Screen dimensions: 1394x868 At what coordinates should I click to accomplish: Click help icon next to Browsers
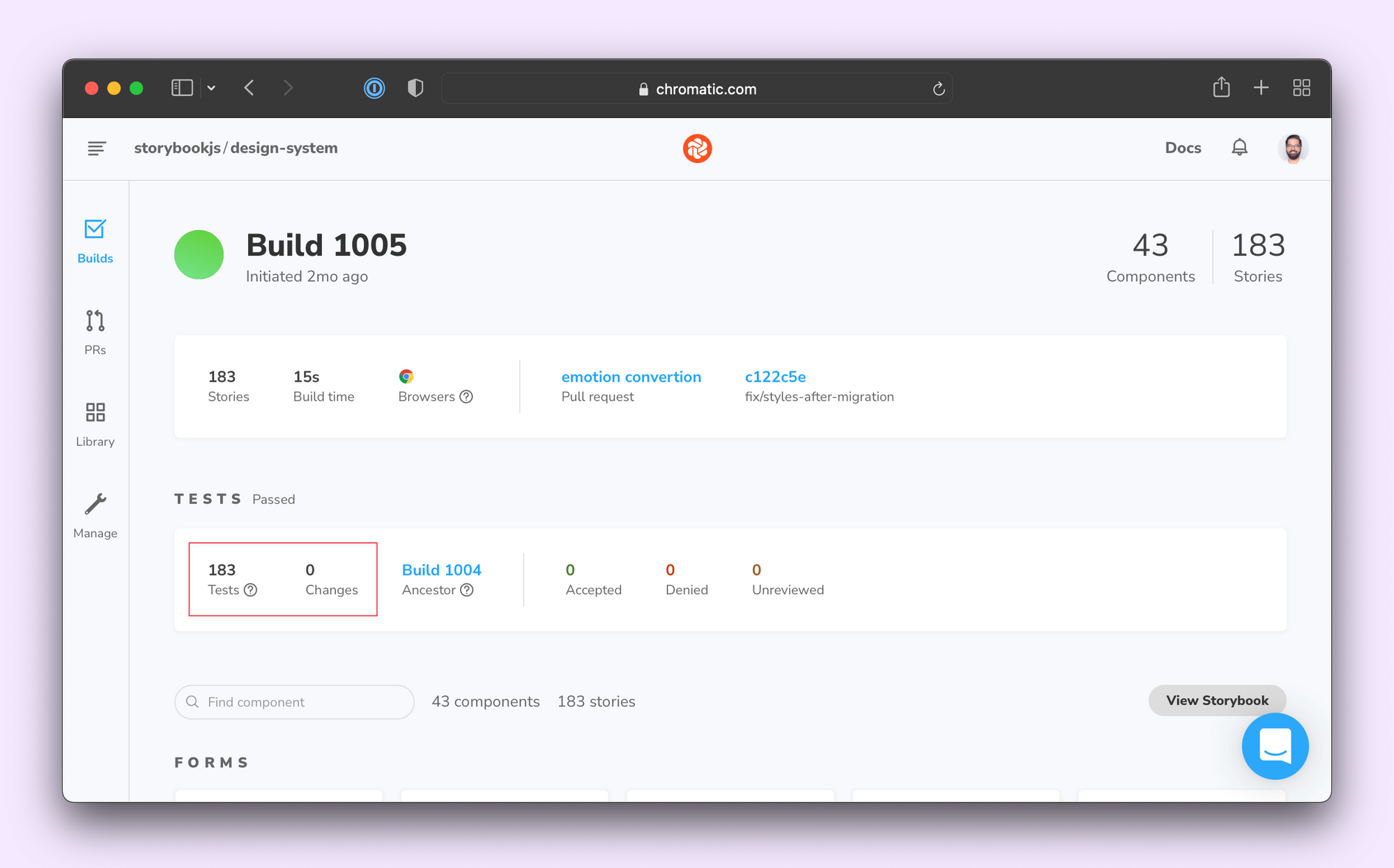pyautogui.click(x=467, y=396)
